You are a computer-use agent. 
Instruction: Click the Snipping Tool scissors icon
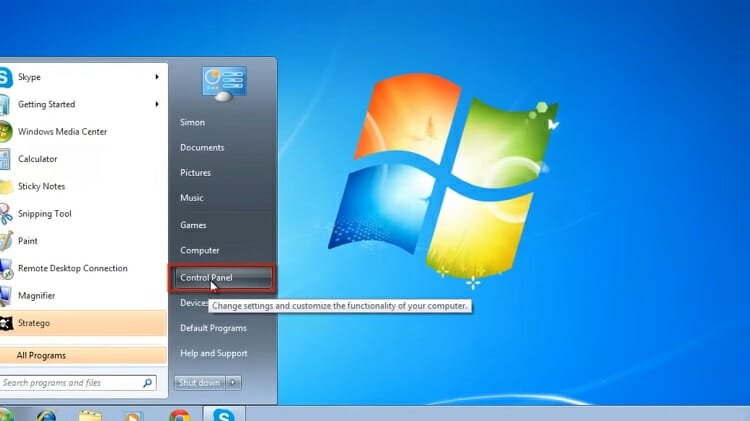click(x=5, y=214)
